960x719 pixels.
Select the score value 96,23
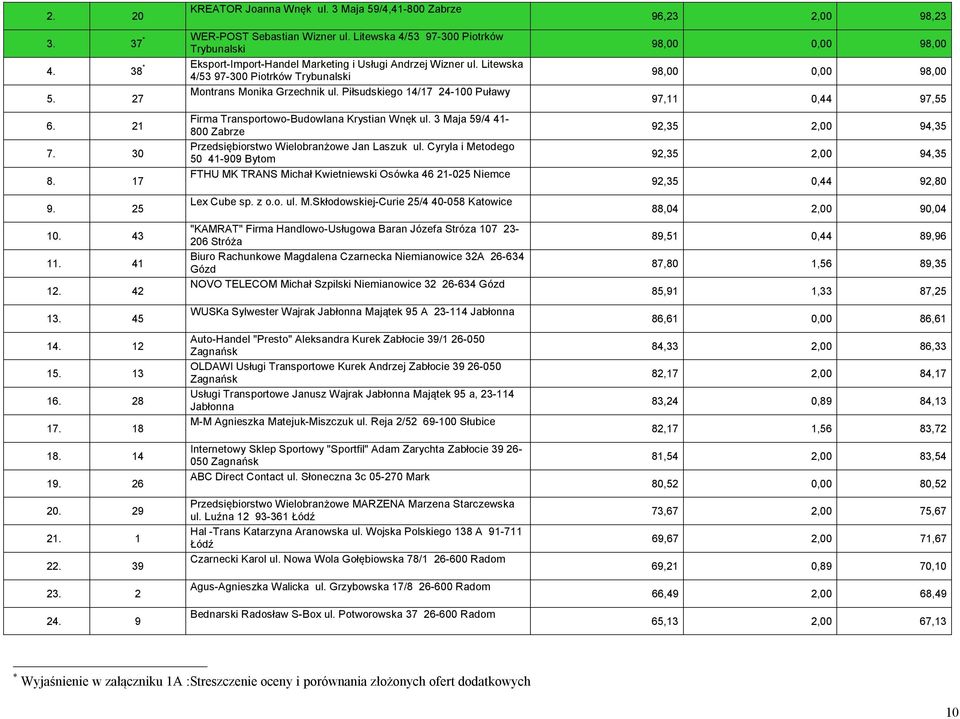pyautogui.click(x=664, y=17)
